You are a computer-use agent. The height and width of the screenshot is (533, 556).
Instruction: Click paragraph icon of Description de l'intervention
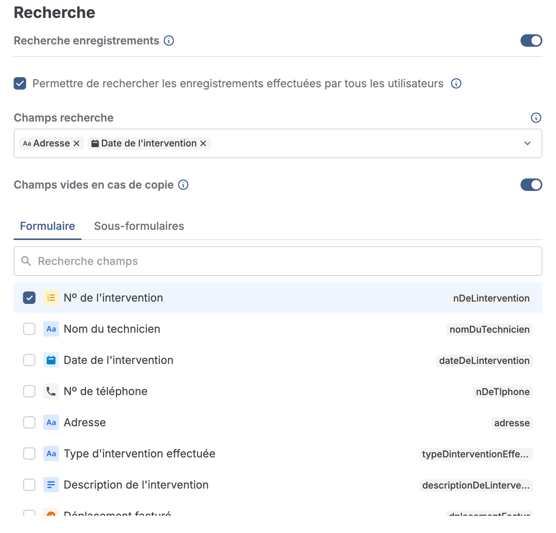point(51,485)
